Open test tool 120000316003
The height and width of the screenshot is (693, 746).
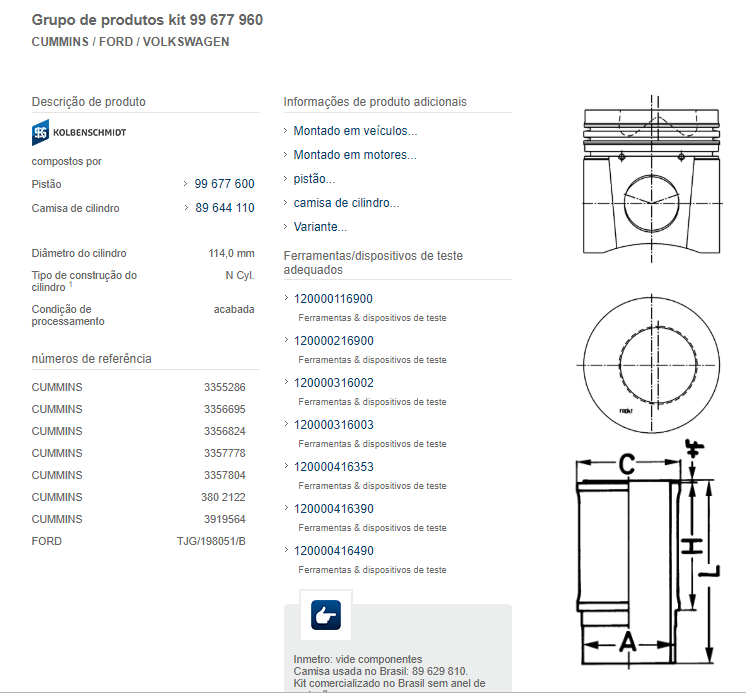coord(333,425)
